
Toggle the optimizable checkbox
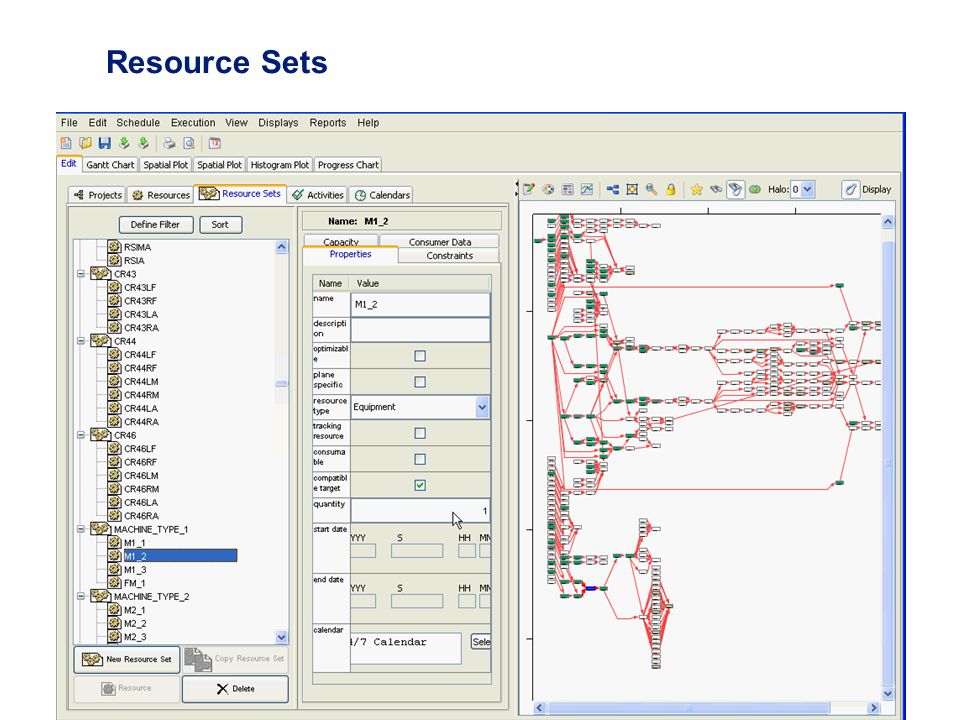(420, 356)
